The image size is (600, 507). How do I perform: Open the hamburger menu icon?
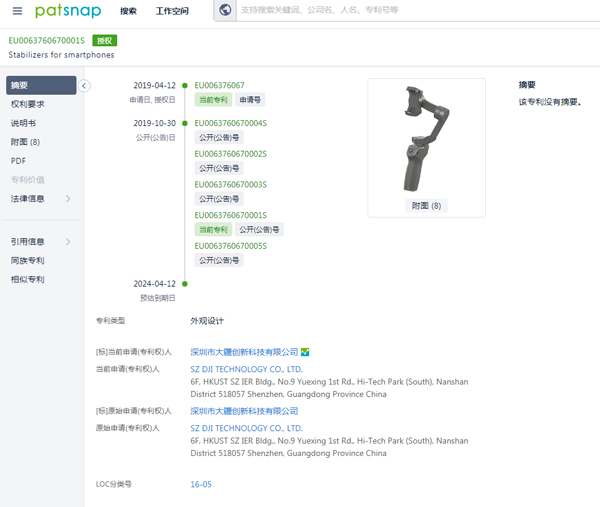tap(17, 11)
